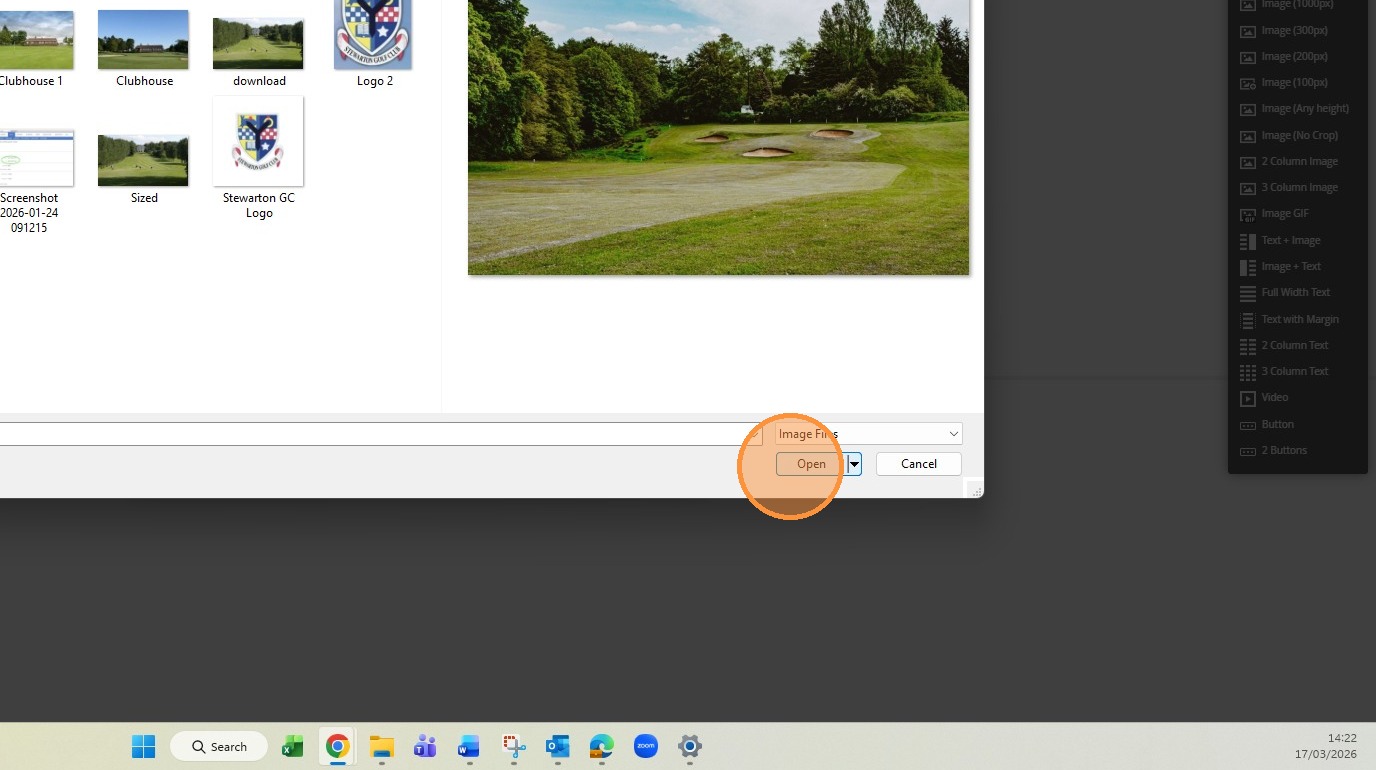Click the taskbar Search box
Image resolution: width=1376 pixels, height=770 pixels.
click(219, 746)
